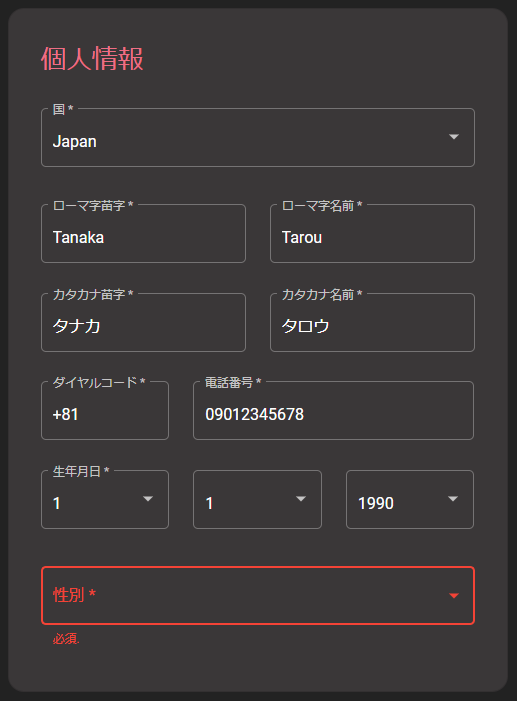Click the 生年月日 floating label
Screen dimensions: 517x701
pos(81,471)
